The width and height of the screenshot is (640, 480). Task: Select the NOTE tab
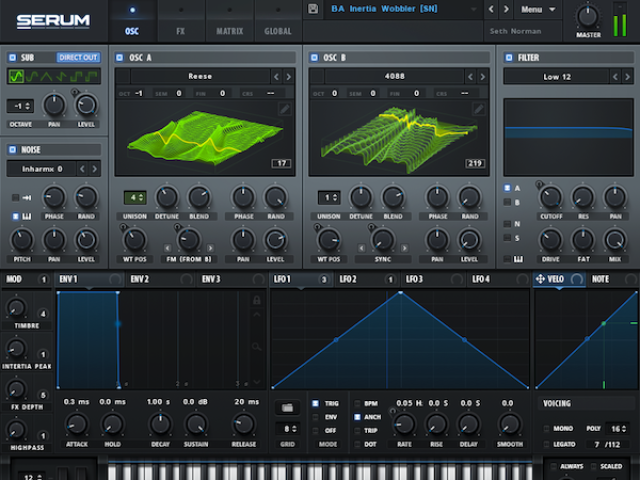click(x=613, y=279)
